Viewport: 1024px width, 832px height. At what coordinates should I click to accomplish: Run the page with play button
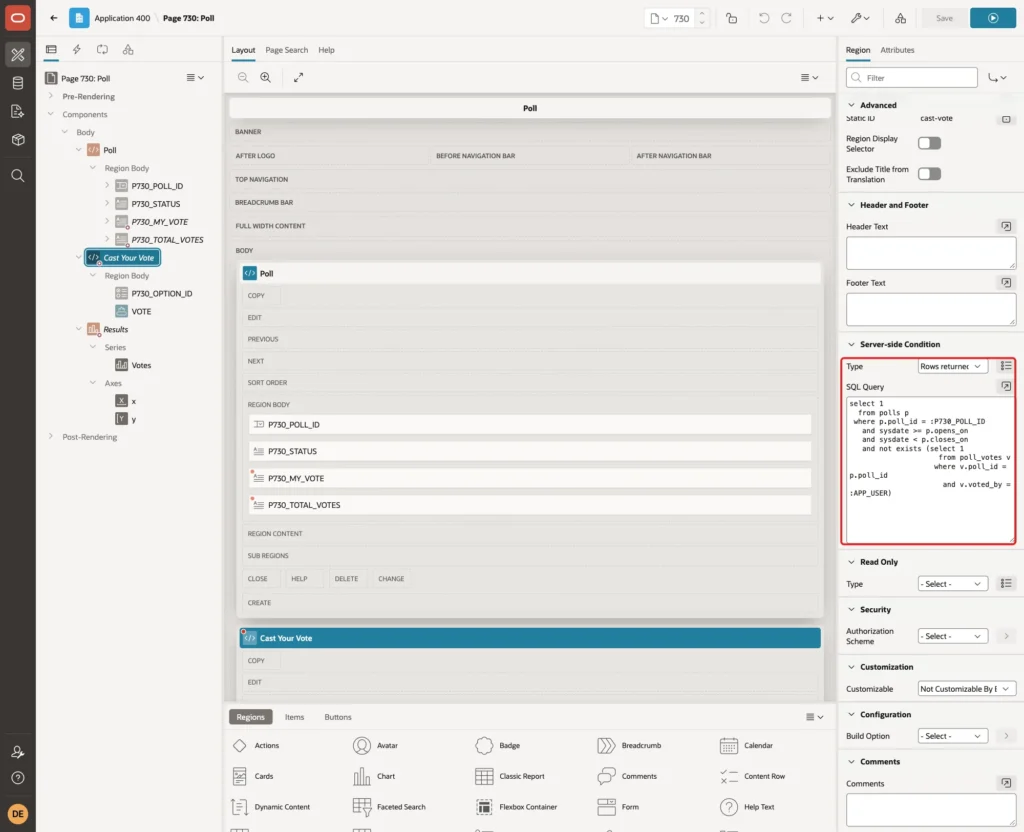pyautogui.click(x=992, y=18)
